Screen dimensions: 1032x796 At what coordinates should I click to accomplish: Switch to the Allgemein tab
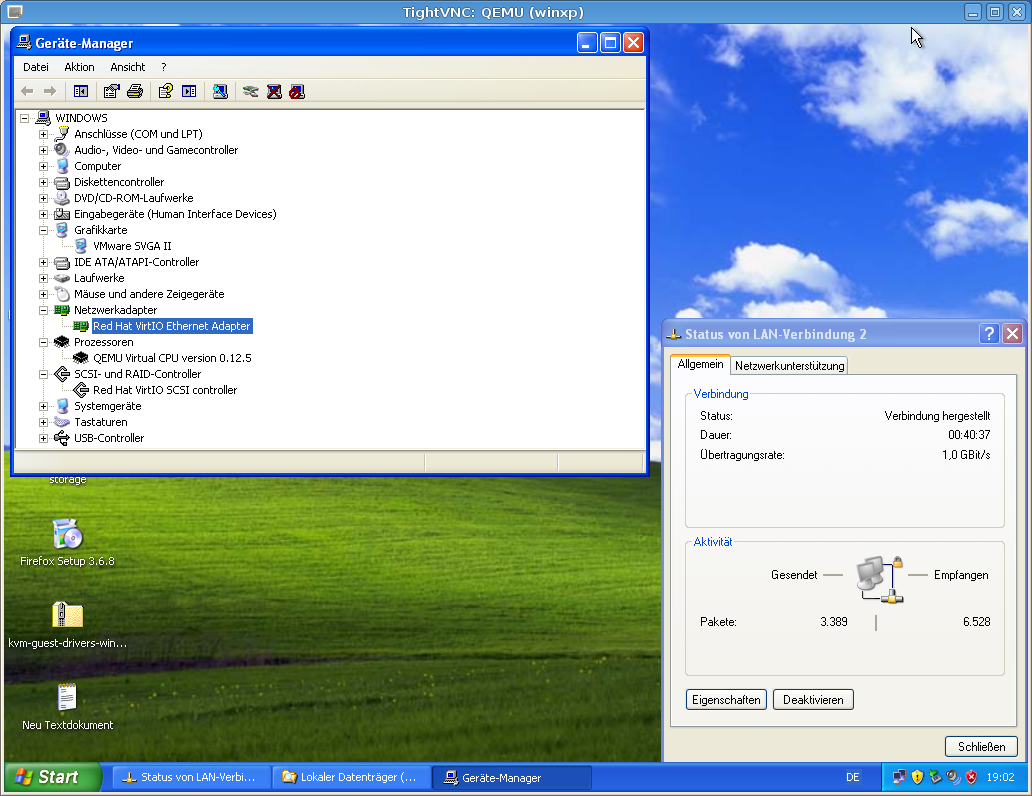click(x=700, y=364)
